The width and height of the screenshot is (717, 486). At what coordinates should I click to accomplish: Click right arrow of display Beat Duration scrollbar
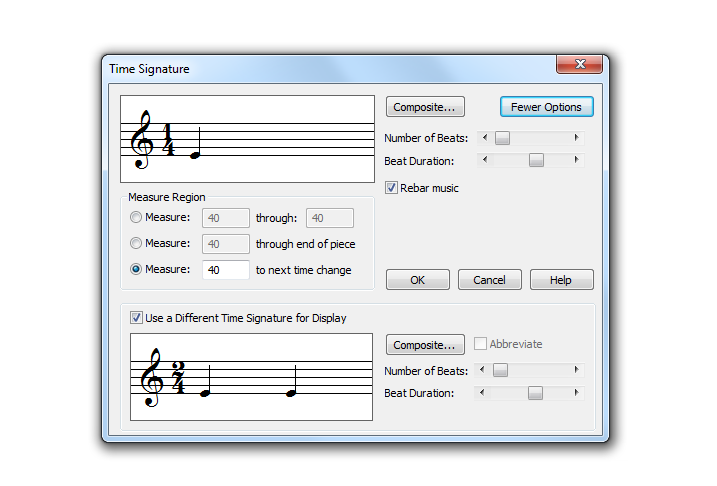point(576,393)
